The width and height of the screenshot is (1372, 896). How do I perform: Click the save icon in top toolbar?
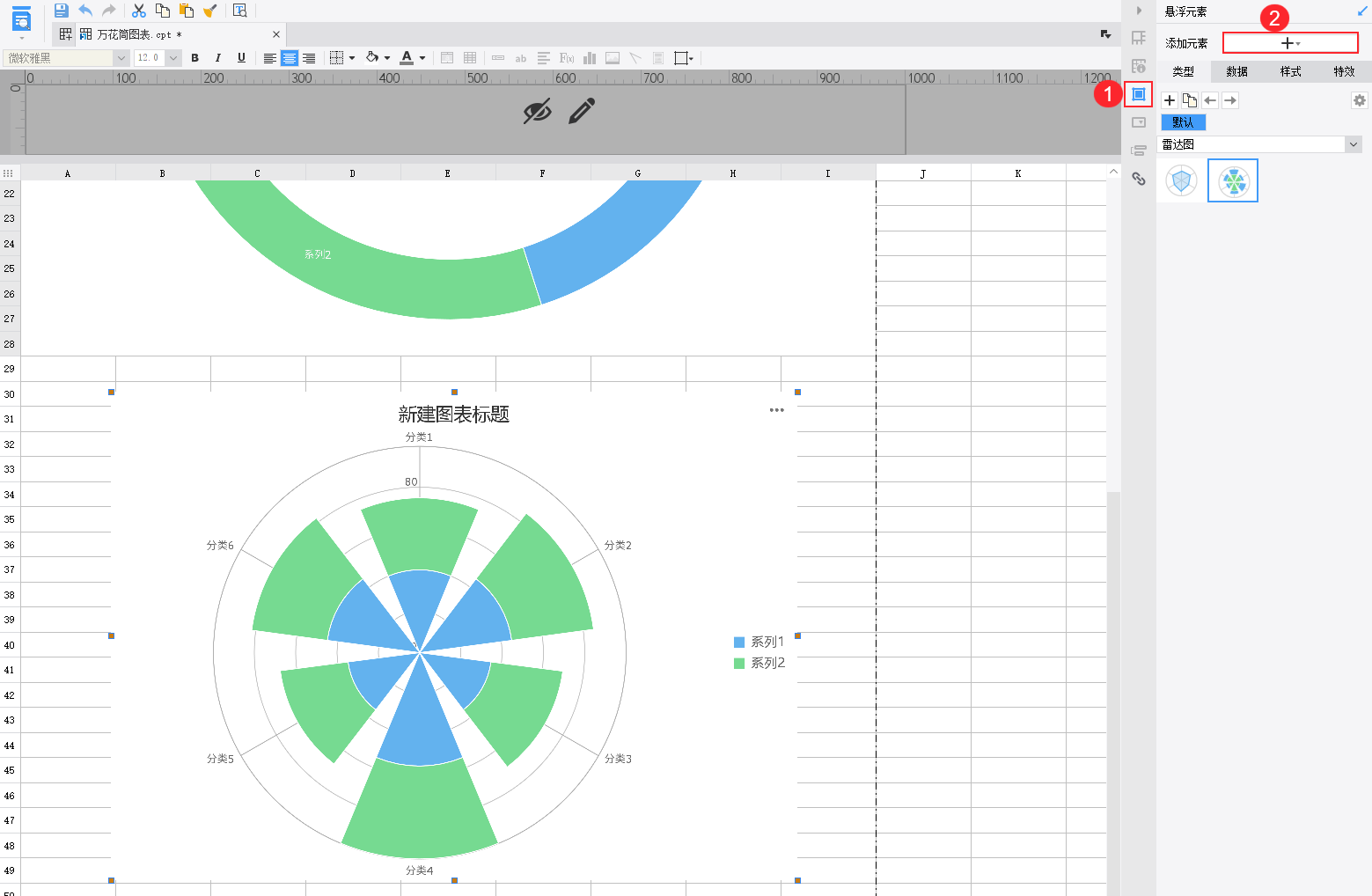tap(61, 11)
